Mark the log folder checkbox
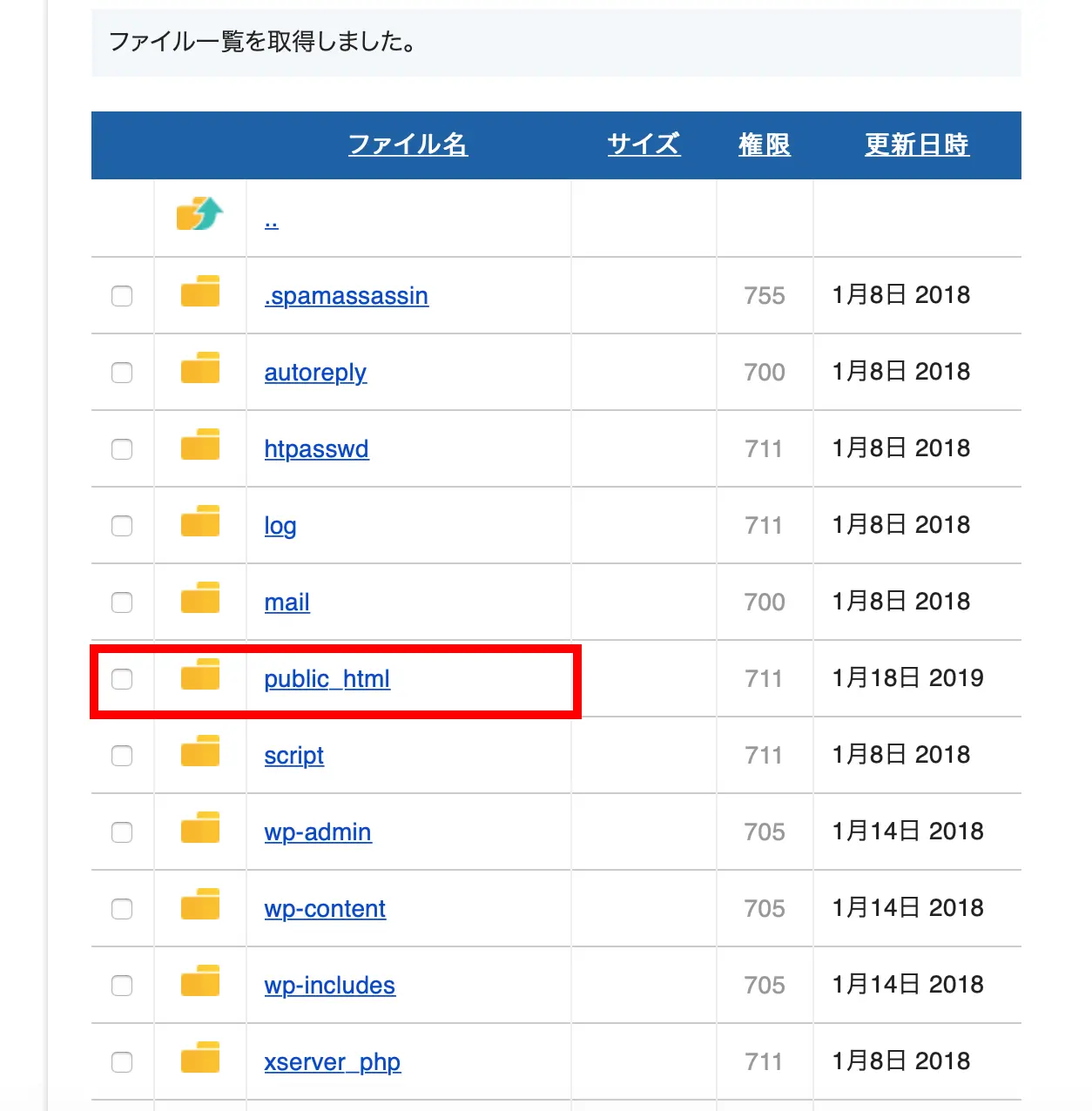 pyautogui.click(x=122, y=526)
